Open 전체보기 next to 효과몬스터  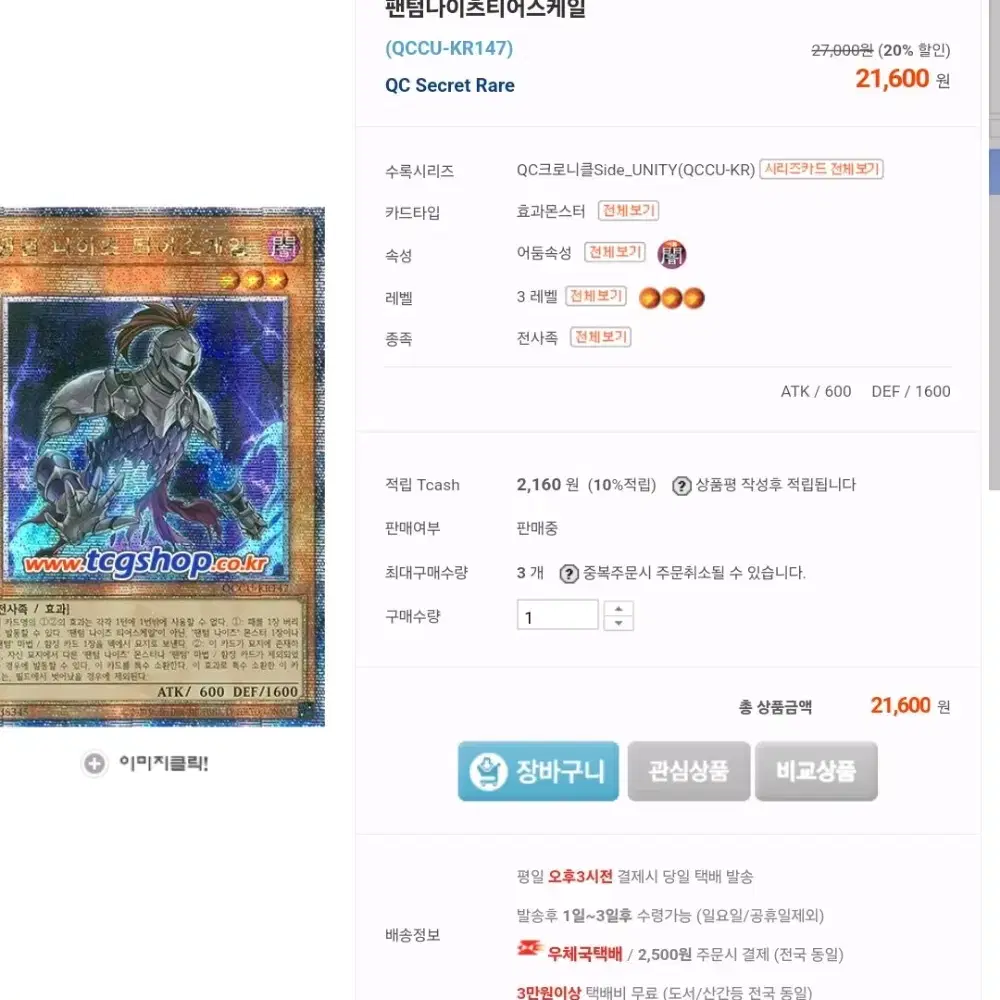pyautogui.click(x=628, y=210)
